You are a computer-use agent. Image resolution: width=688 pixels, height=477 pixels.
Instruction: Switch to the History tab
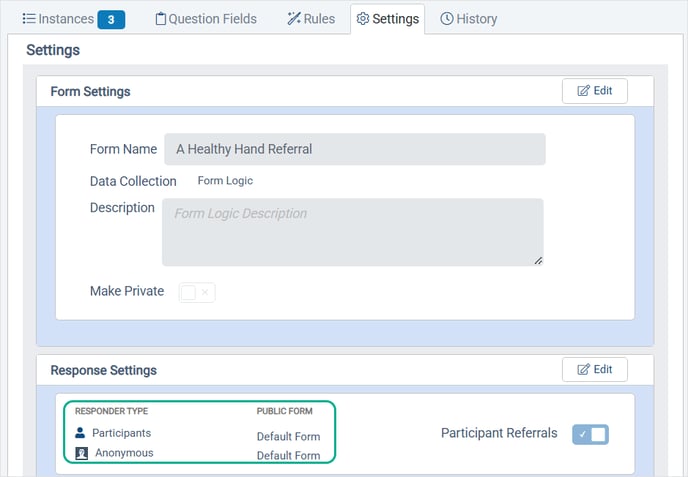coord(468,19)
